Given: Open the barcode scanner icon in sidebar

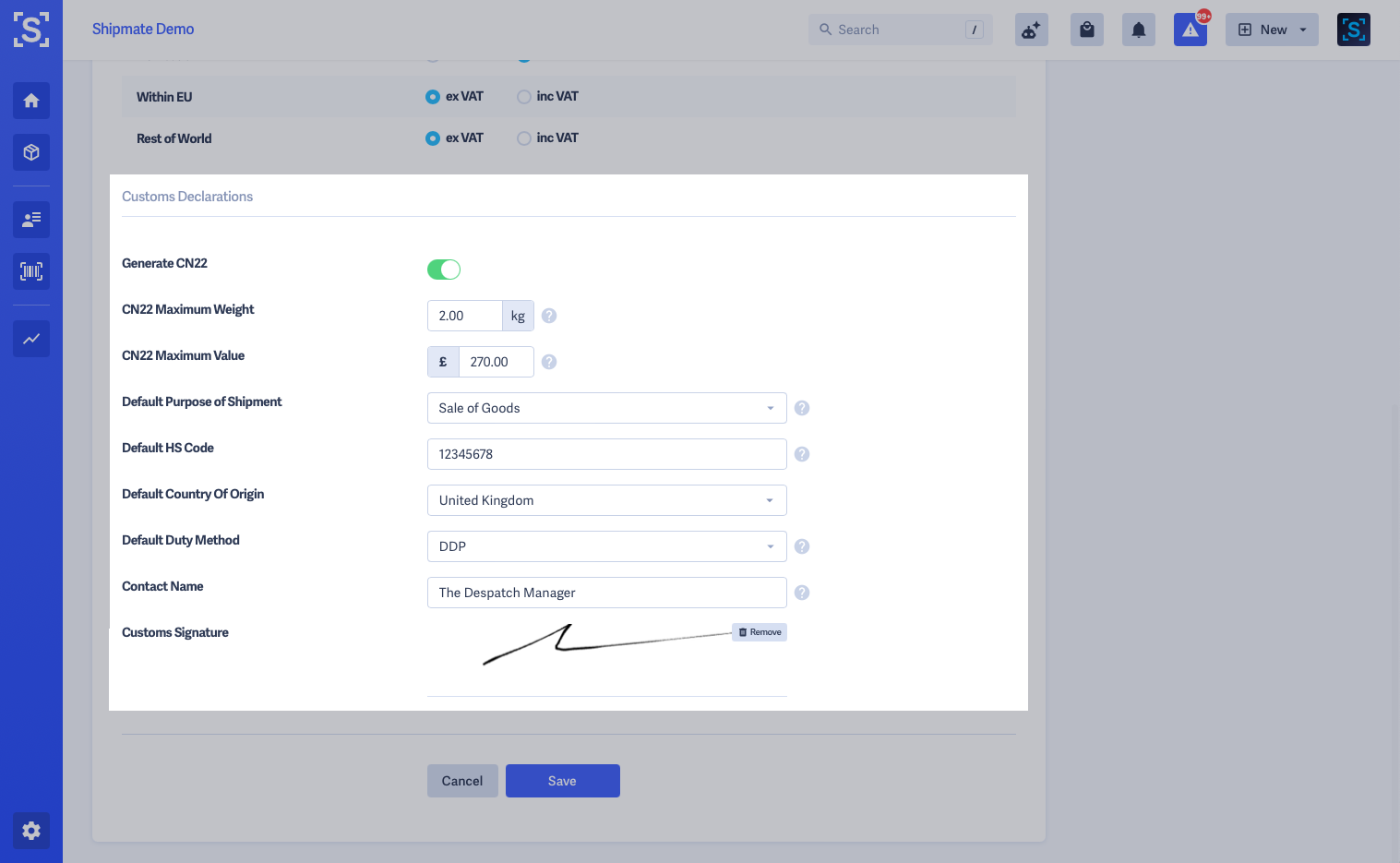Looking at the screenshot, I should click(31, 271).
